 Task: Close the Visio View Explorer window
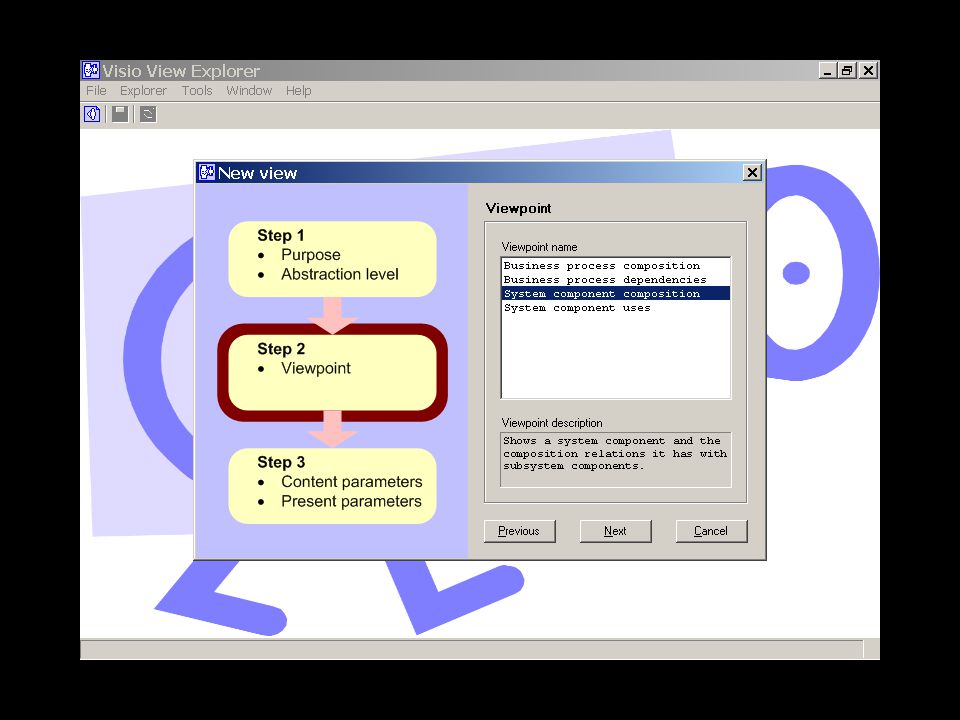click(868, 70)
